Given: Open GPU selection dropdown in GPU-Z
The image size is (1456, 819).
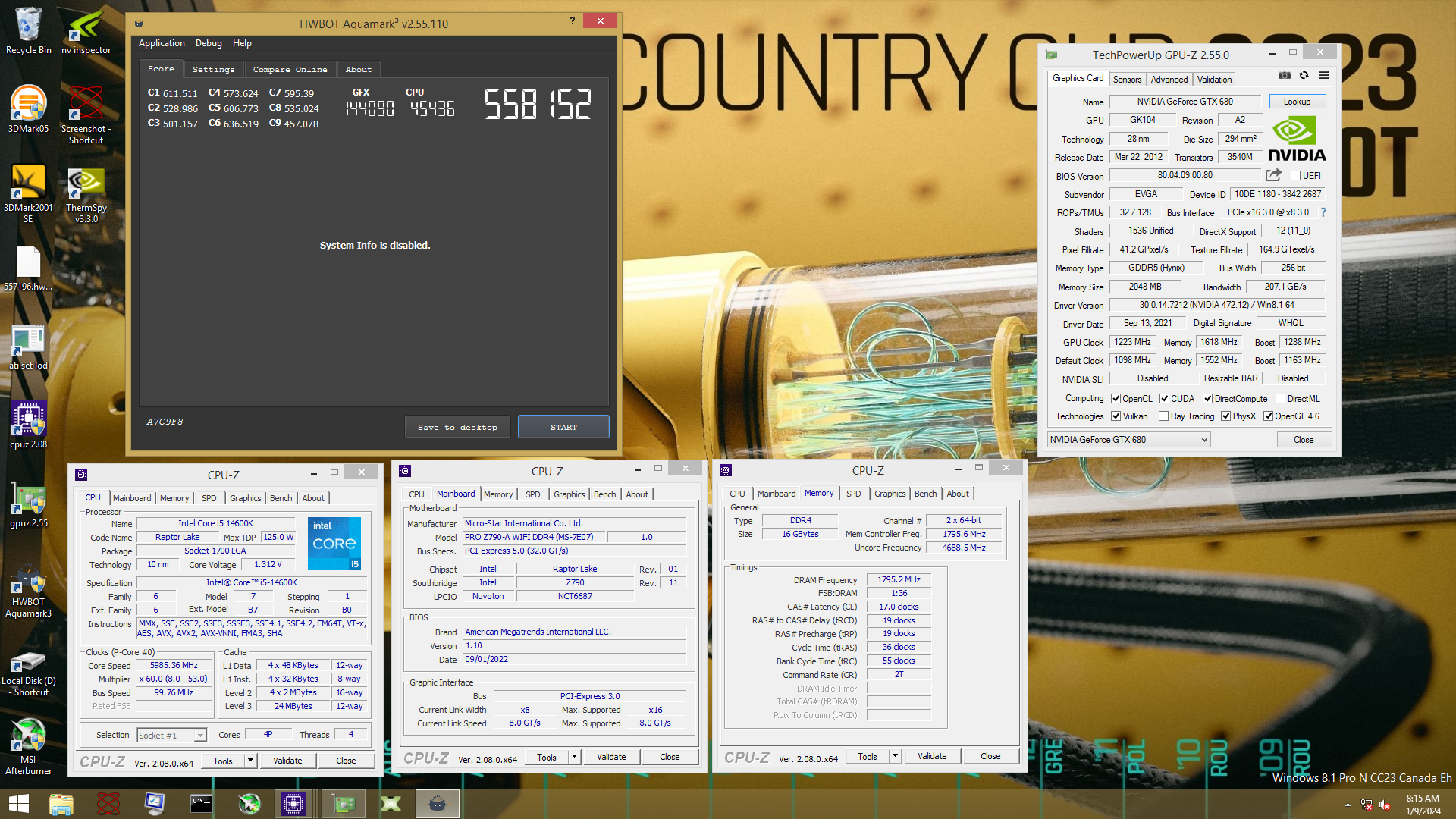Looking at the screenshot, I should [x=1128, y=440].
